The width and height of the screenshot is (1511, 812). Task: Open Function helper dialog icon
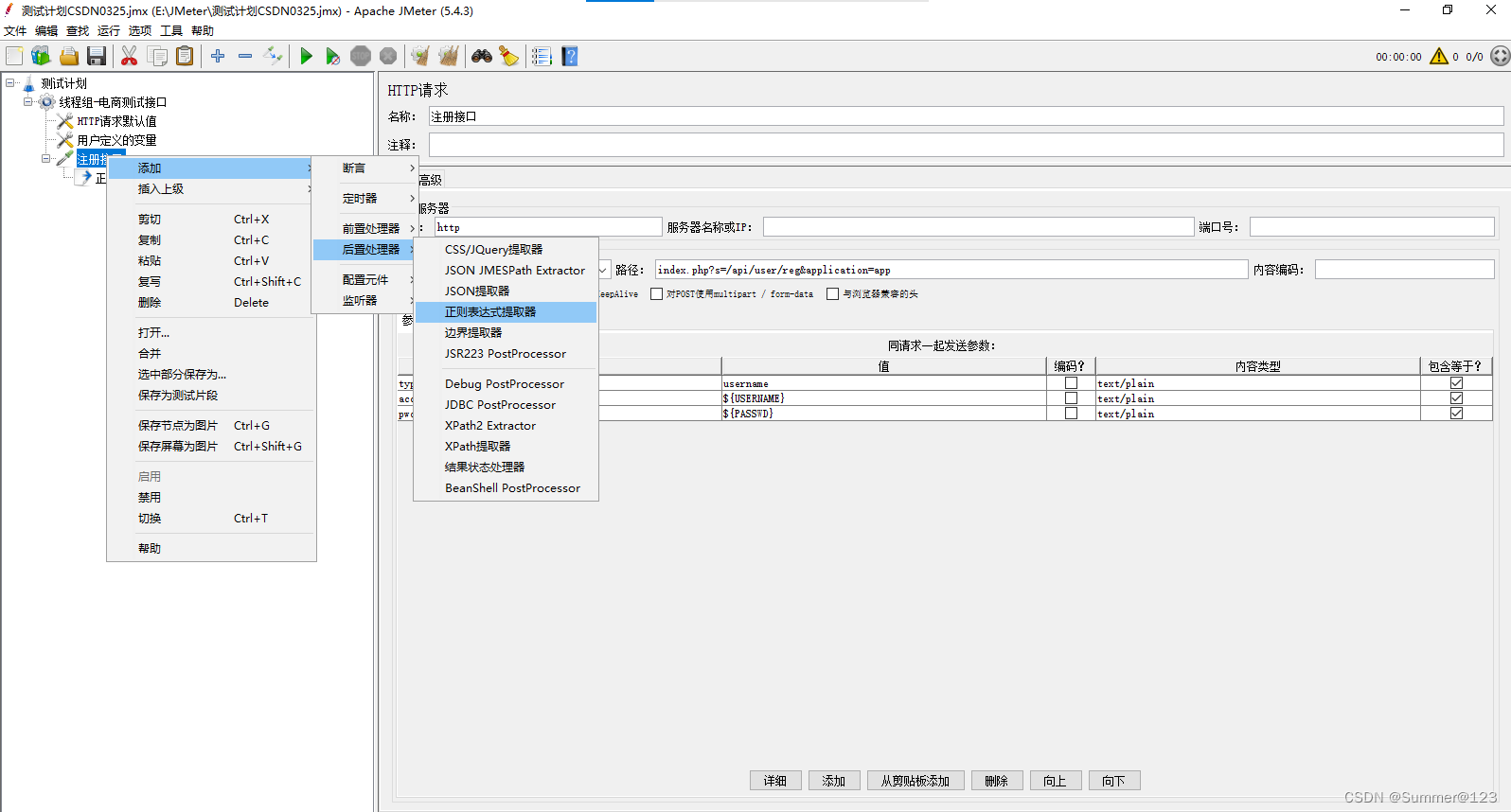click(x=542, y=57)
